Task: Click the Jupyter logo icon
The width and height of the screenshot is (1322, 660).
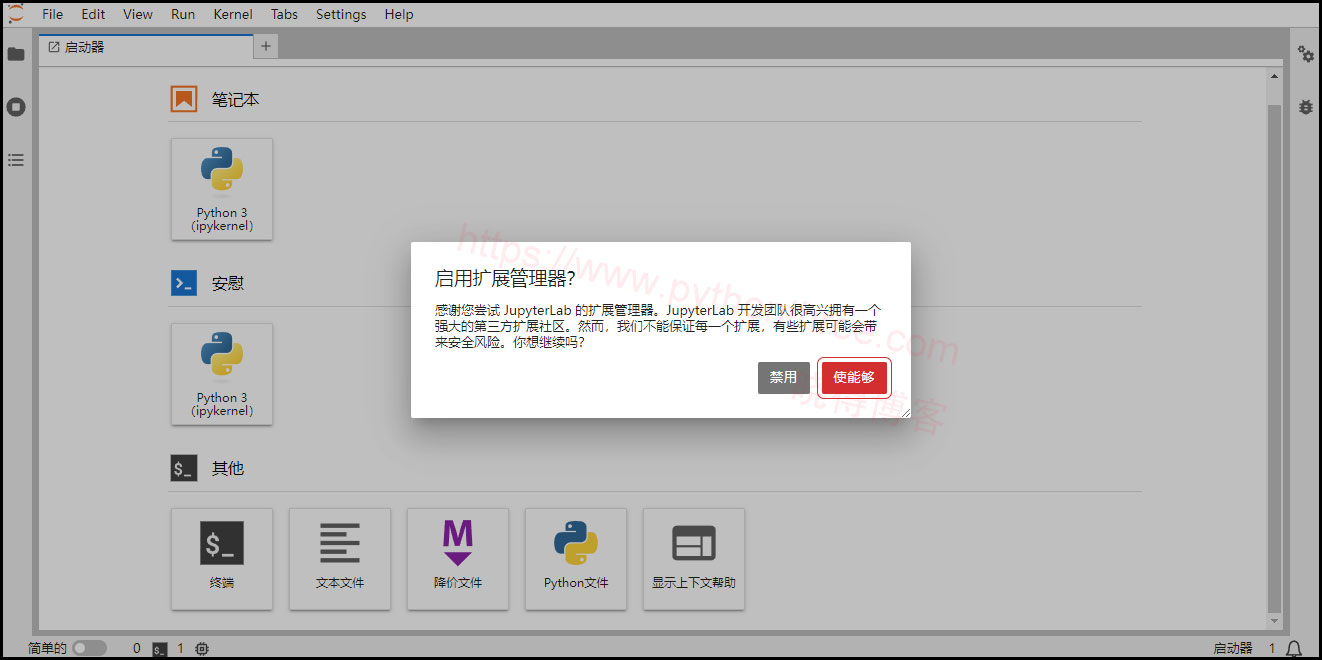Action: [x=16, y=13]
